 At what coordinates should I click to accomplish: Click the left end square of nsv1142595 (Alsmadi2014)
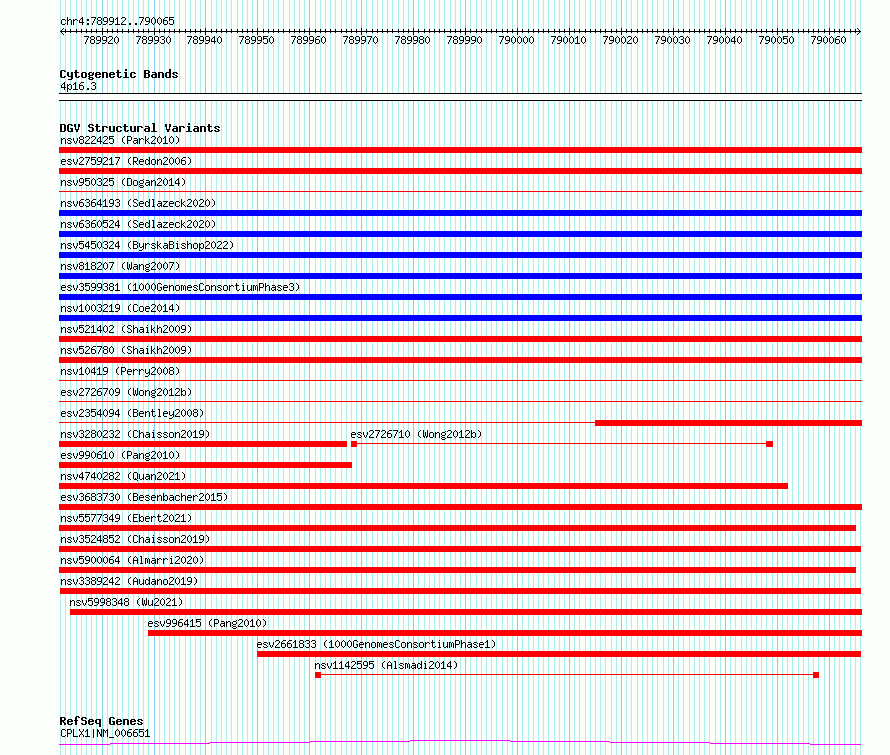(318, 675)
